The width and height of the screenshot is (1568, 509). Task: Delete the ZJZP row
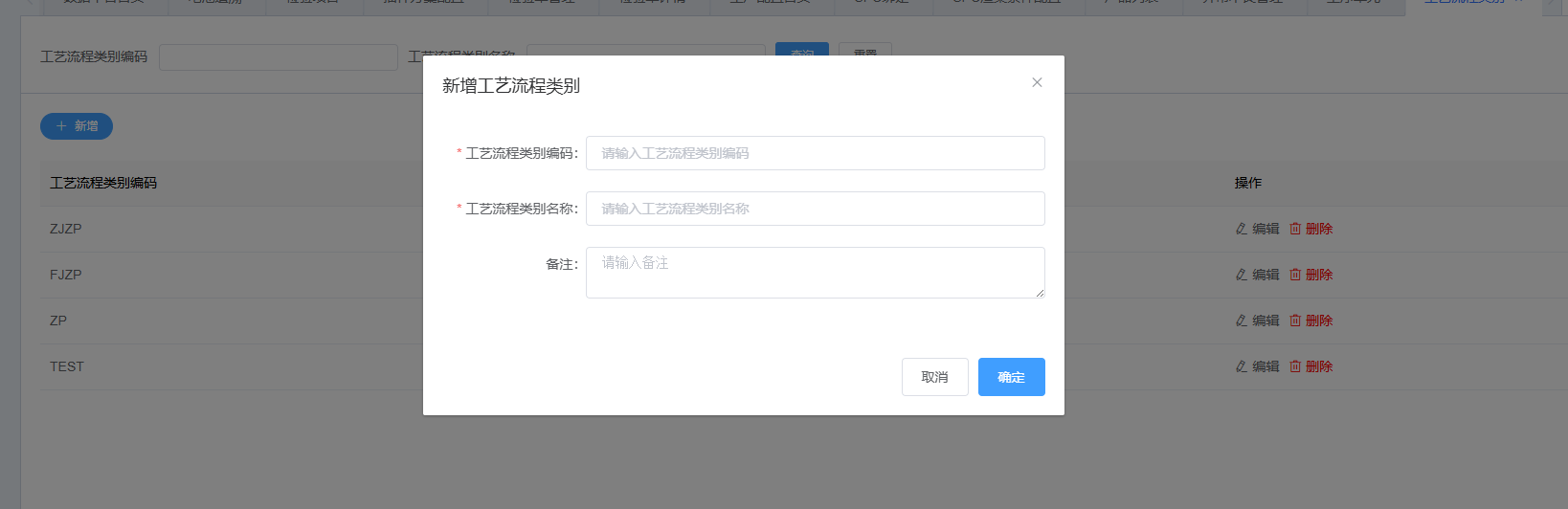point(1310,229)
